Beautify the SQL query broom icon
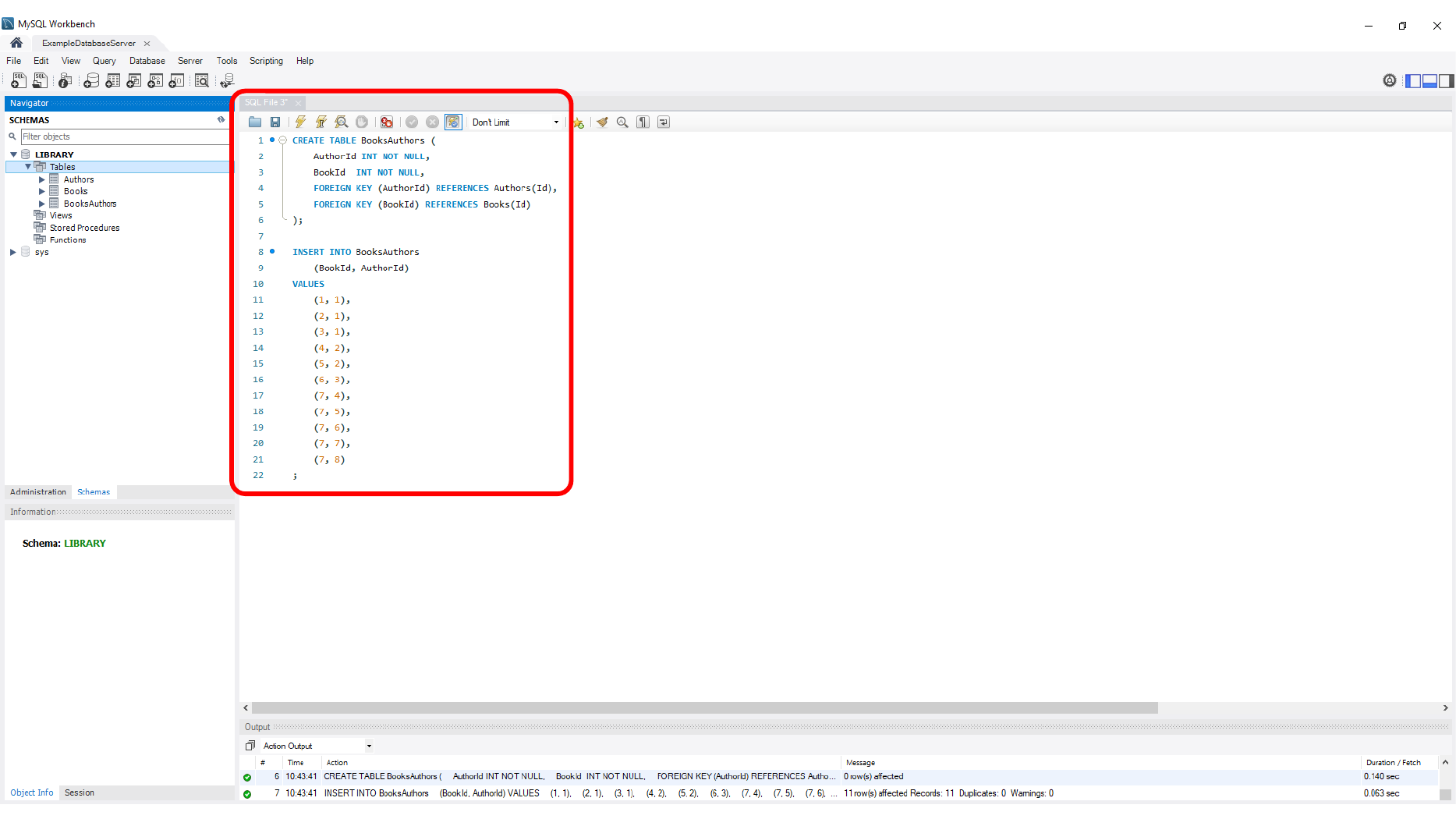 602,122
